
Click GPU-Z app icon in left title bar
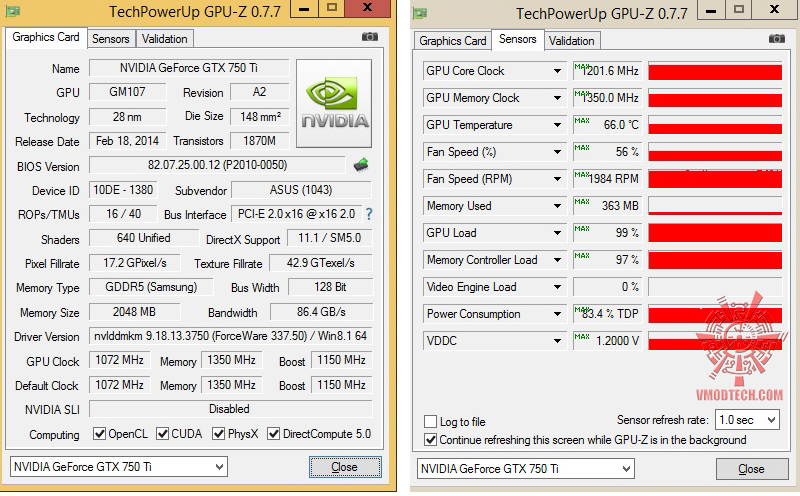[x=13, y=11]
